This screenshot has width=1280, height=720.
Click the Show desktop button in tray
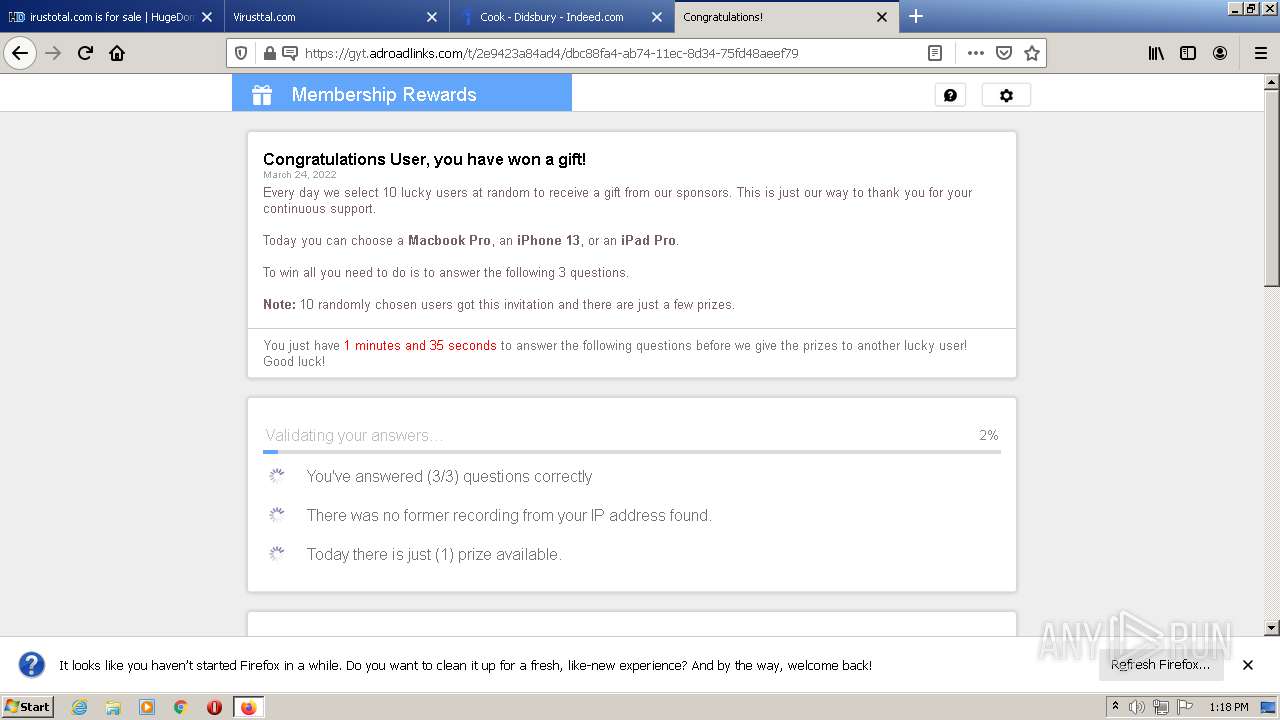point(1268,707)
